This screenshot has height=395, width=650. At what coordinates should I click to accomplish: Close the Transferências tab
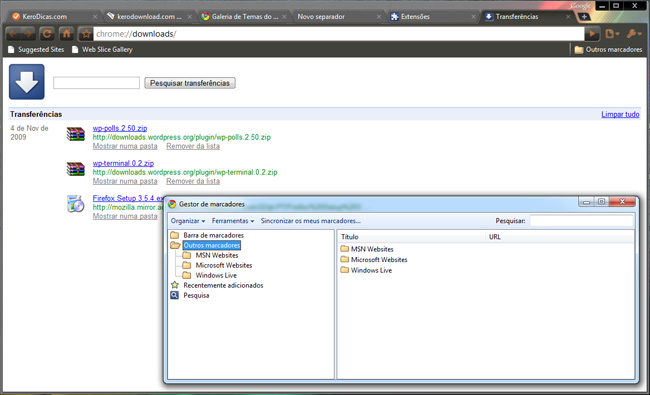(568, 17)
